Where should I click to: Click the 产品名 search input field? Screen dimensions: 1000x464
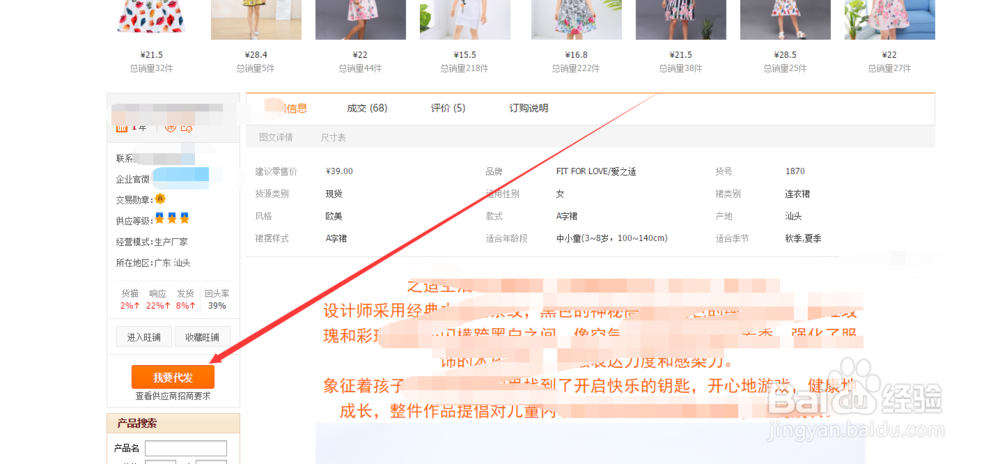186,448
